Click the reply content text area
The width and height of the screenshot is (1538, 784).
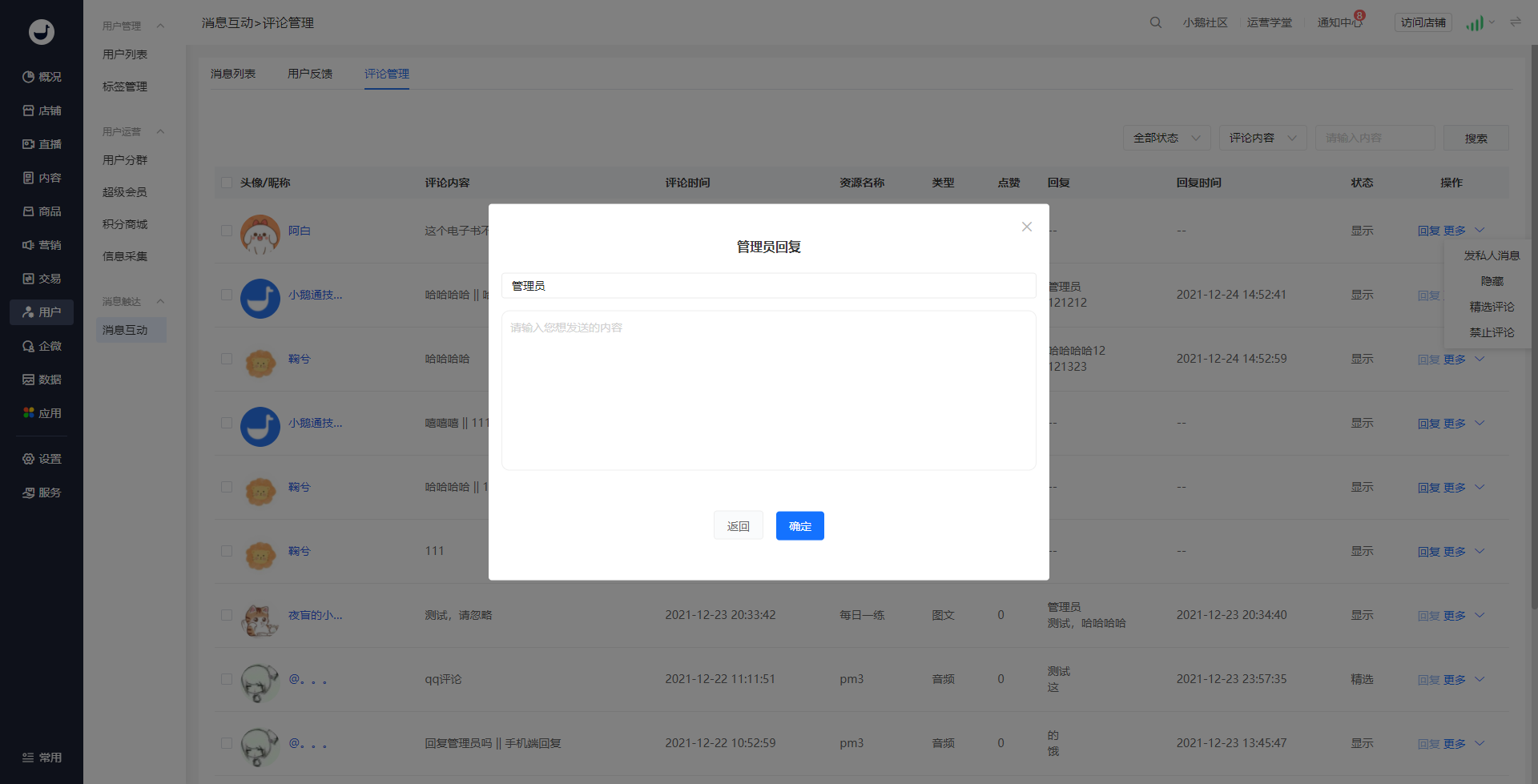point(769,390)
